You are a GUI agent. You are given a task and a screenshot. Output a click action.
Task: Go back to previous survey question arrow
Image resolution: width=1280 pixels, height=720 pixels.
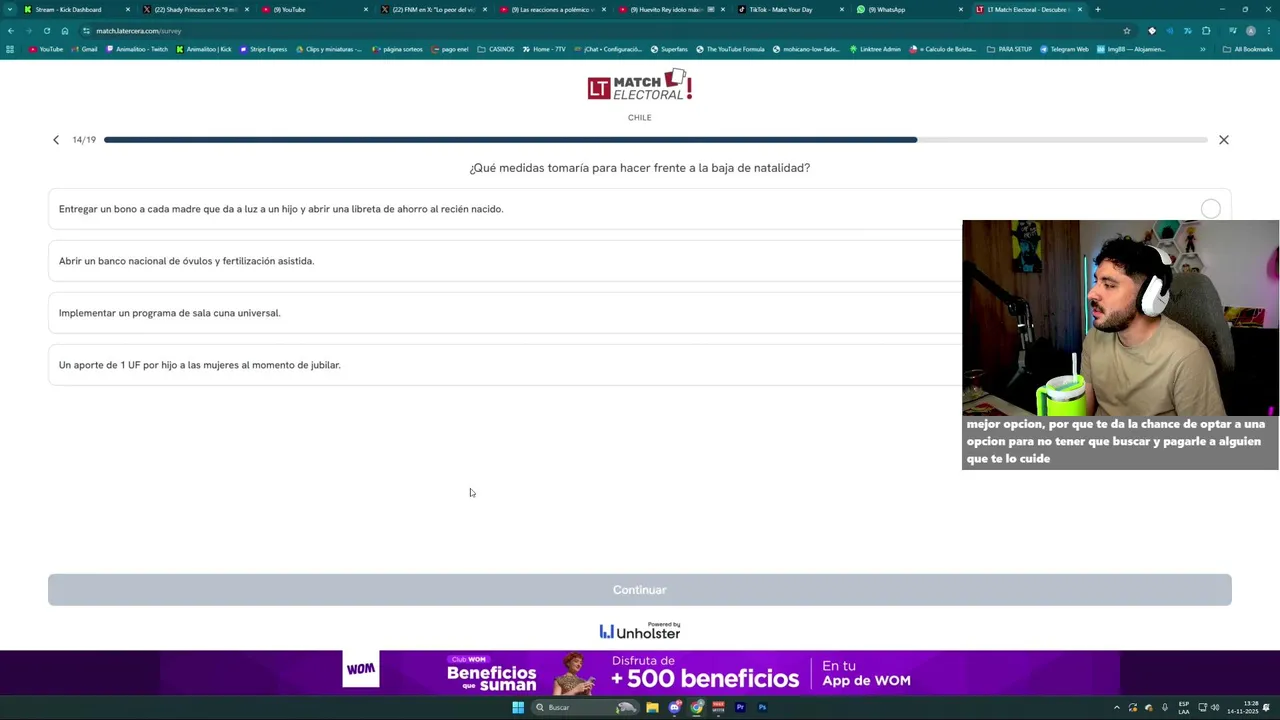click(x=56, y=140)
